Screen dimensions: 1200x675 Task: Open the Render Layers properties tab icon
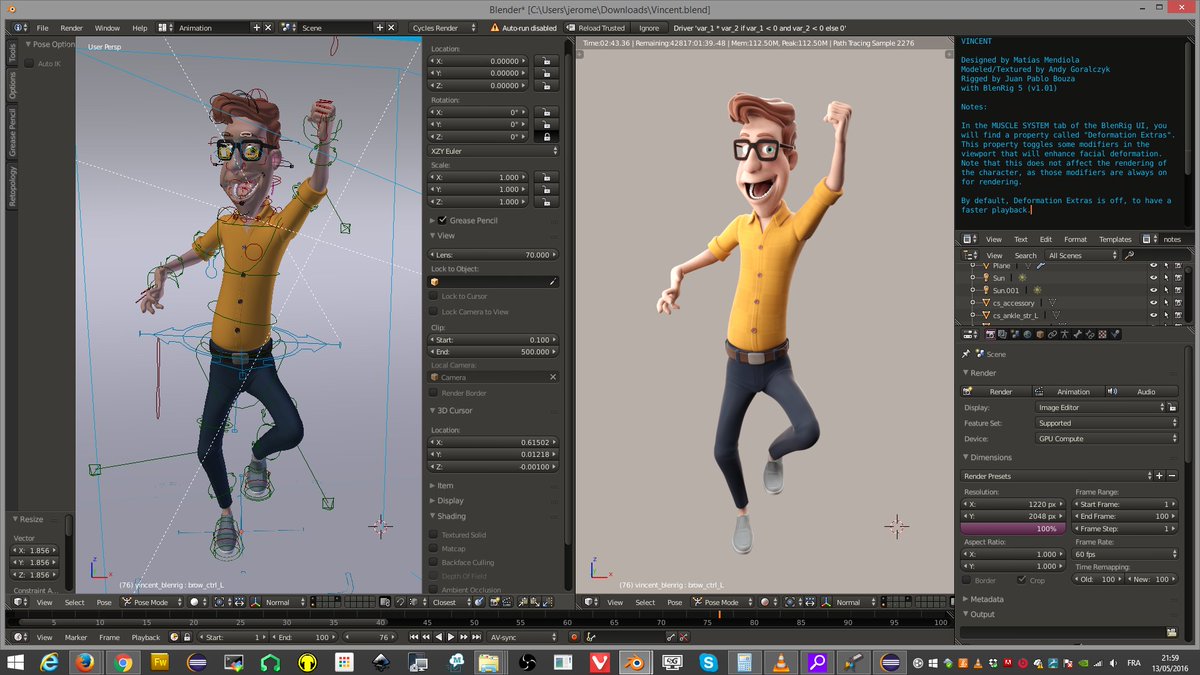[1002, 335]
